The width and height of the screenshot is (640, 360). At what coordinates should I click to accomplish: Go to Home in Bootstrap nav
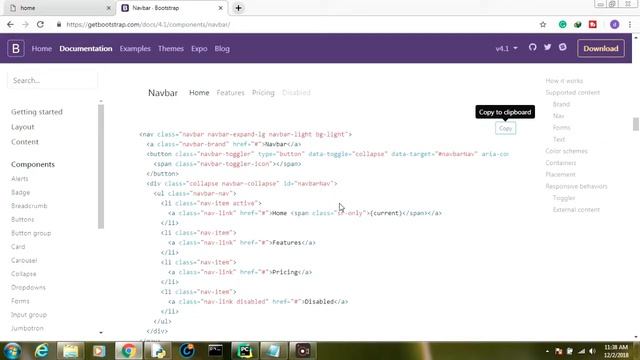point(42,49)
